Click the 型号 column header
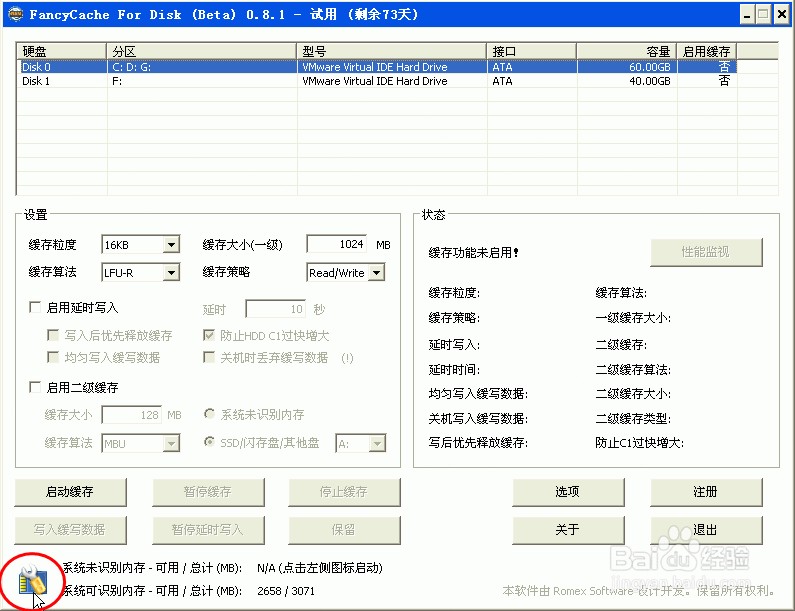795x611 pixels. [x=391, y=51]
